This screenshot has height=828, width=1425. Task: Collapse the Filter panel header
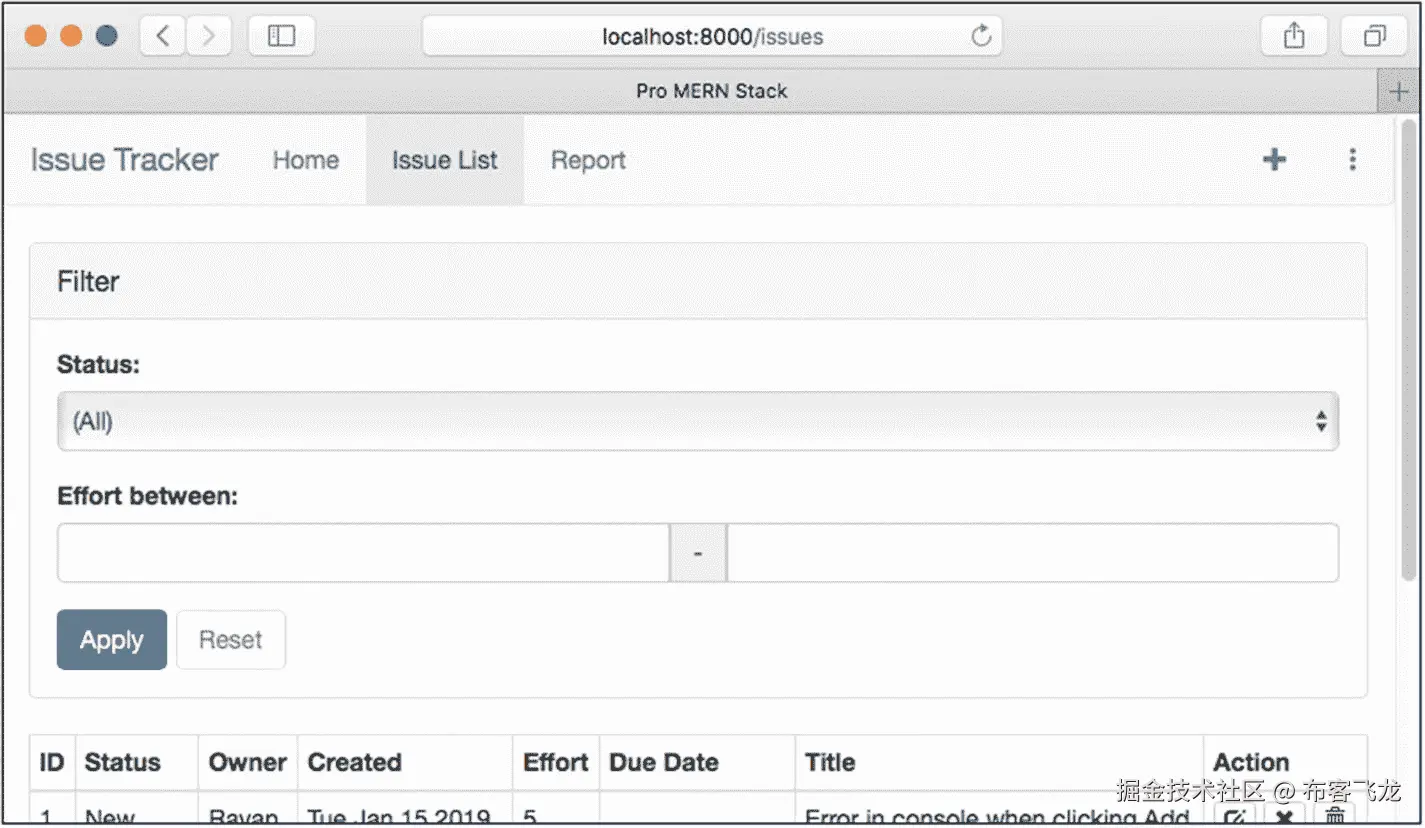(698, 282)
